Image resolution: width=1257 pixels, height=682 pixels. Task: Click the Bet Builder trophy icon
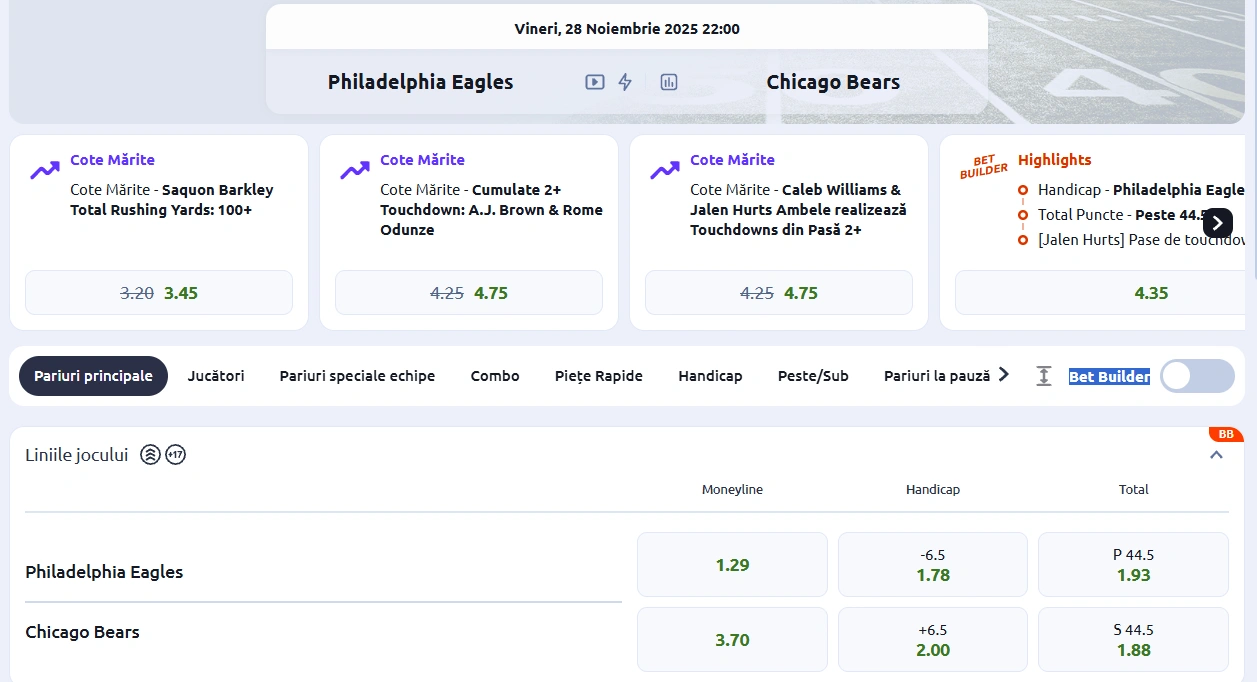pyautogui.click(x=1043, y=375)
